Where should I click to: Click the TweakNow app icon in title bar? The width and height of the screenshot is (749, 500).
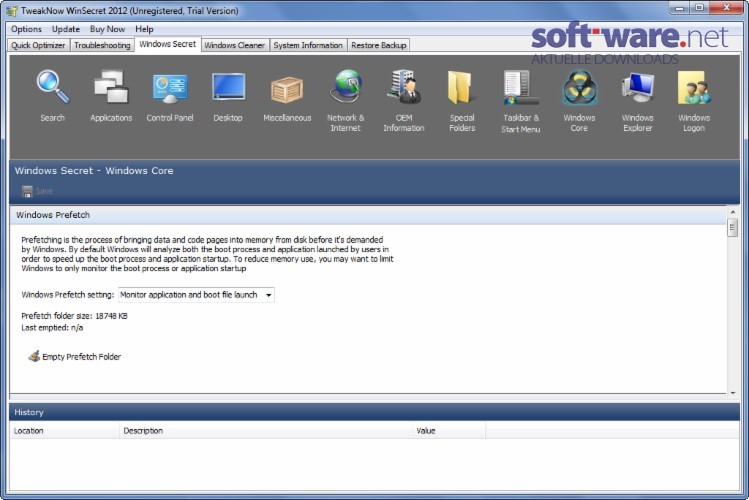pos(11,11)
